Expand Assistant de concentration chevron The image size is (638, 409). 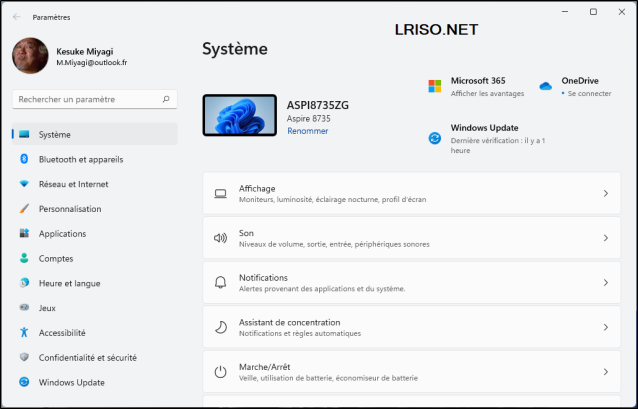click(x=606, y=327)
